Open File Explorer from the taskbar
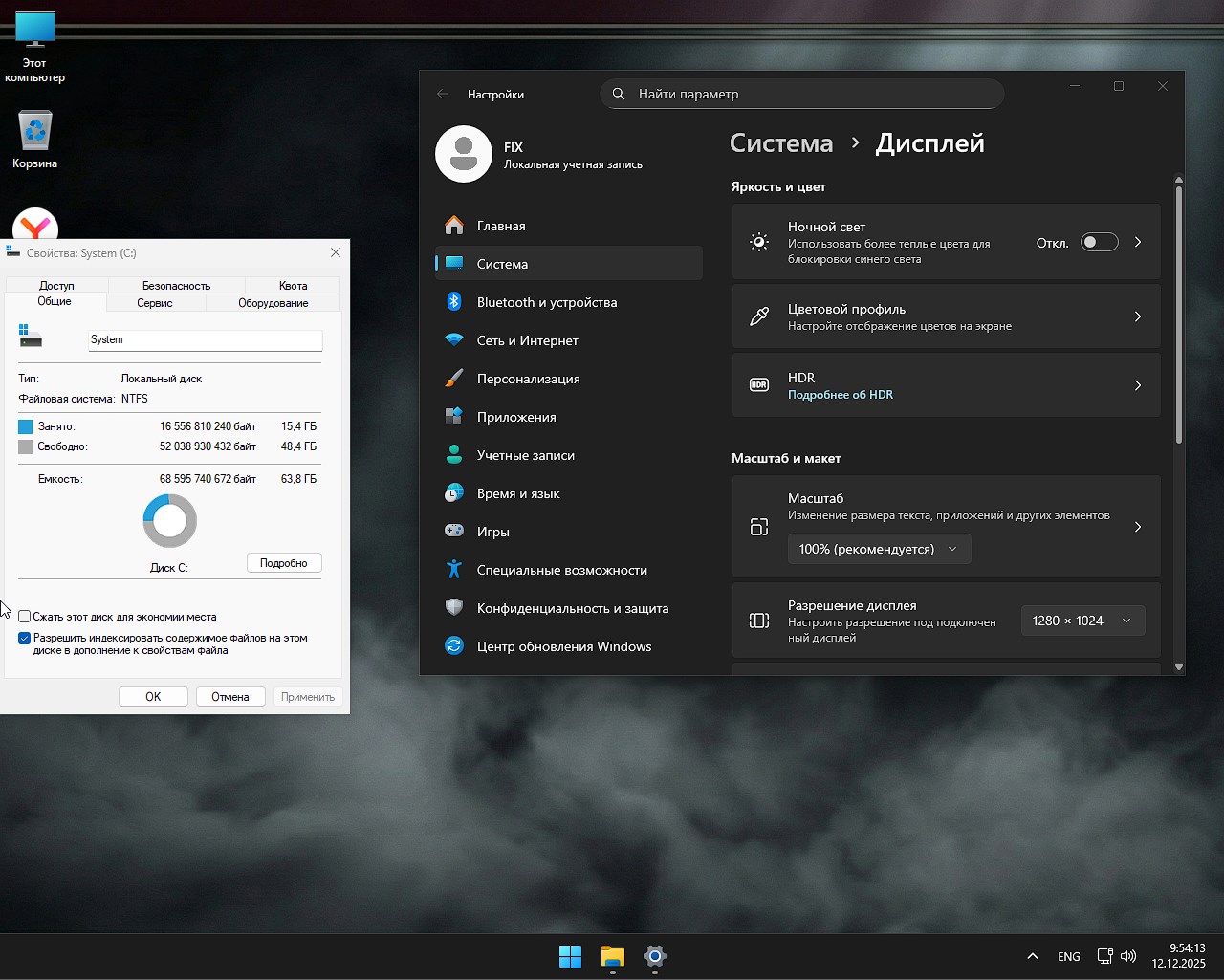1224x980 pixels. pyautogui.click(x=612, y=956)
